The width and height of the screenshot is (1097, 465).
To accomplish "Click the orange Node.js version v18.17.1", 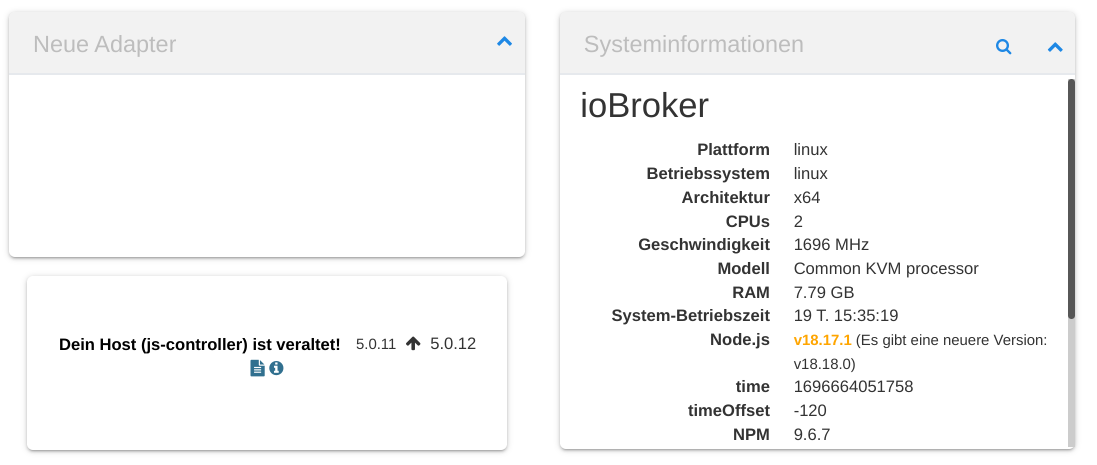I will pyautogui.click(x=822, y=340).
